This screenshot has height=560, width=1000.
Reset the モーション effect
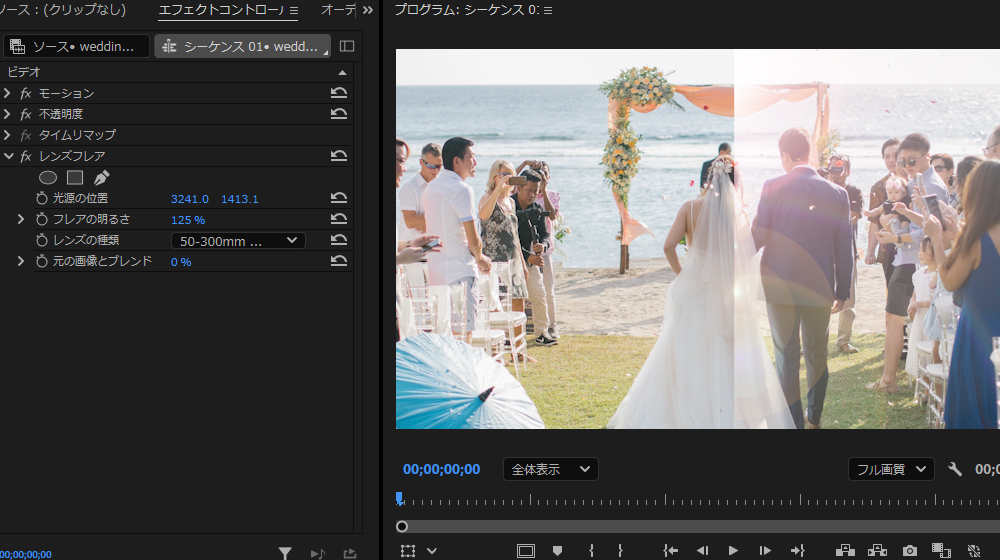point(339,93)
